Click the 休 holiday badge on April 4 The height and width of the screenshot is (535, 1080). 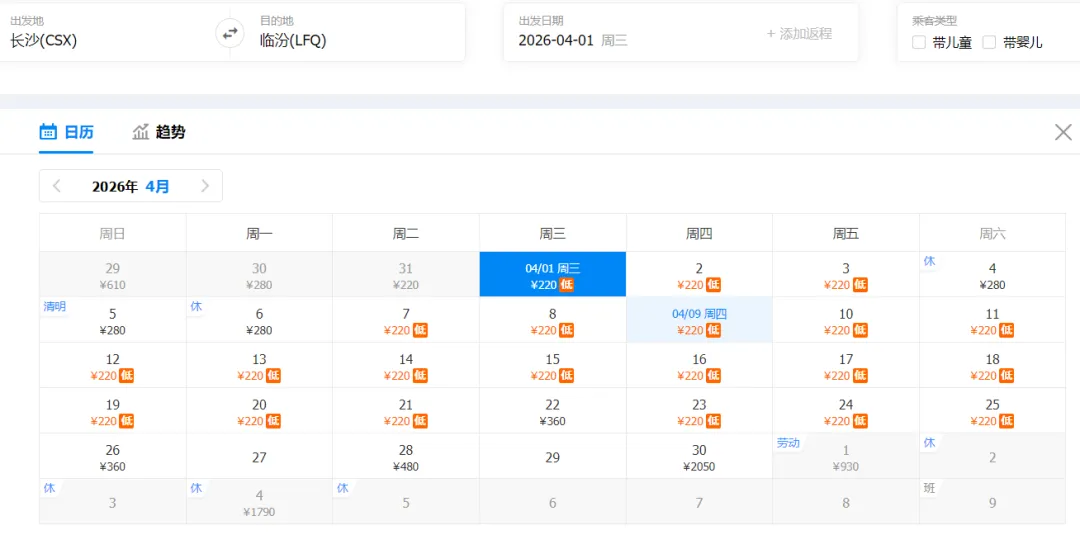929,261
